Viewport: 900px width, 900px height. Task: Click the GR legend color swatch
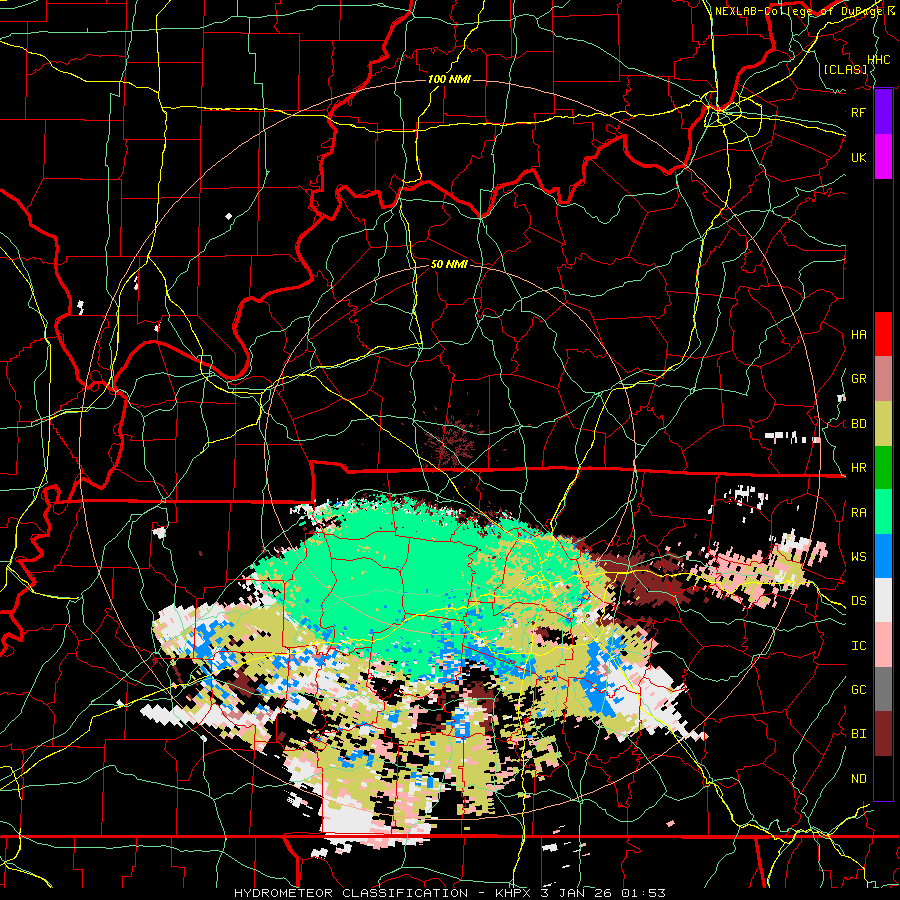883,379
